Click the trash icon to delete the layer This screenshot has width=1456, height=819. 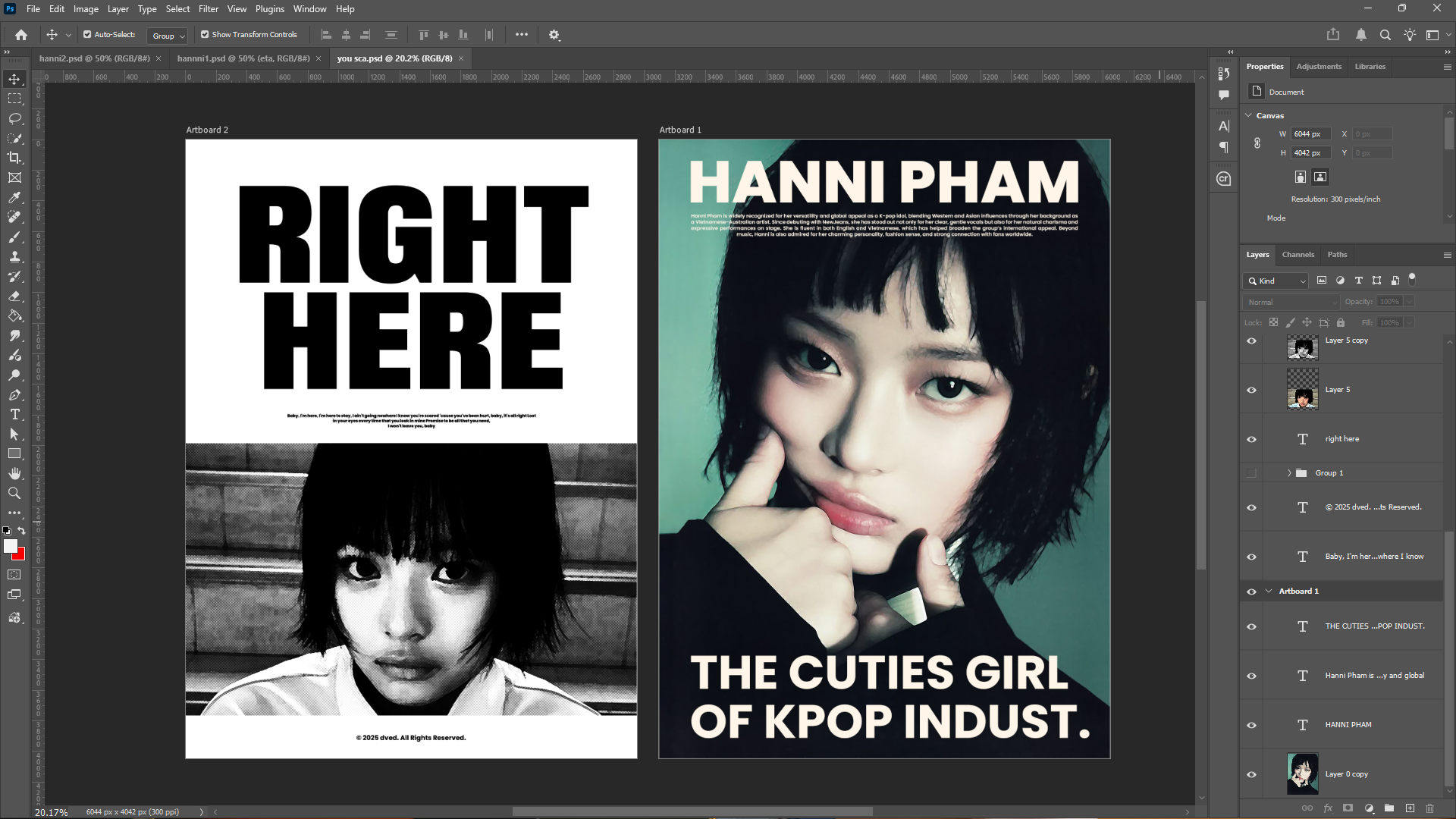[1430, 808]
